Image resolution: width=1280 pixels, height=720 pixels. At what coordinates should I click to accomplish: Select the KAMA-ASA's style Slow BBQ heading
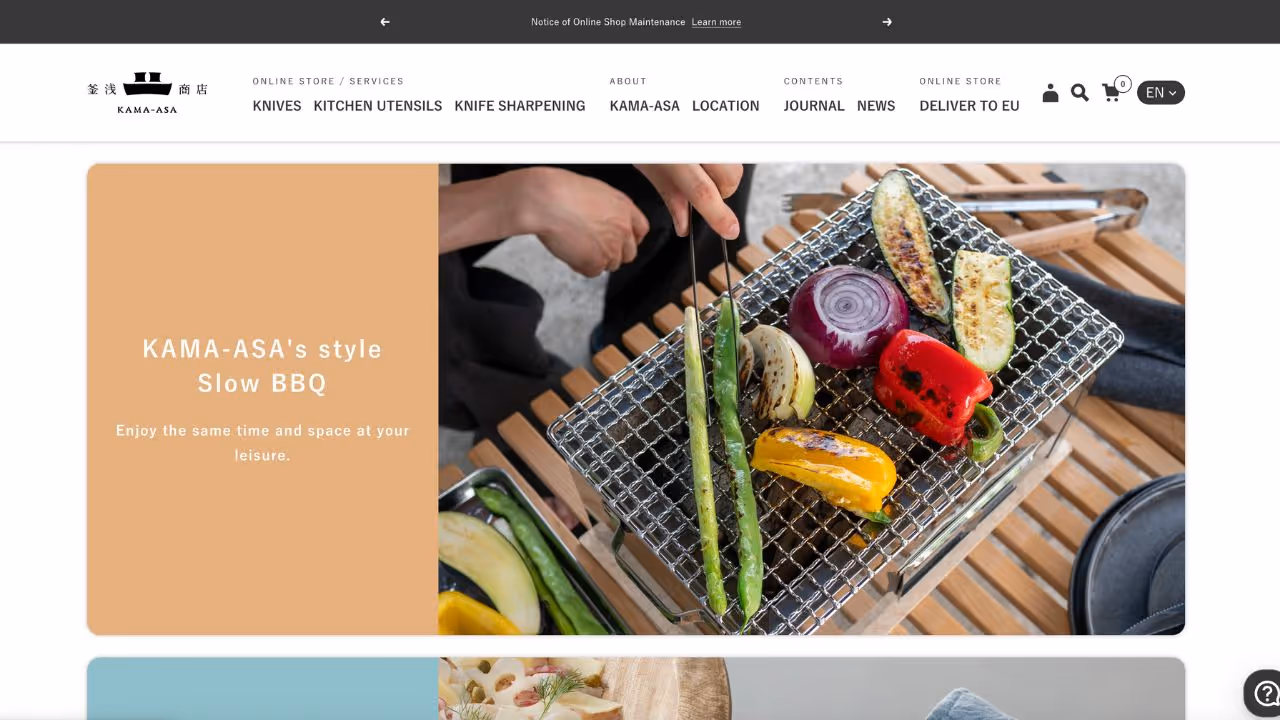pos(262,366)
